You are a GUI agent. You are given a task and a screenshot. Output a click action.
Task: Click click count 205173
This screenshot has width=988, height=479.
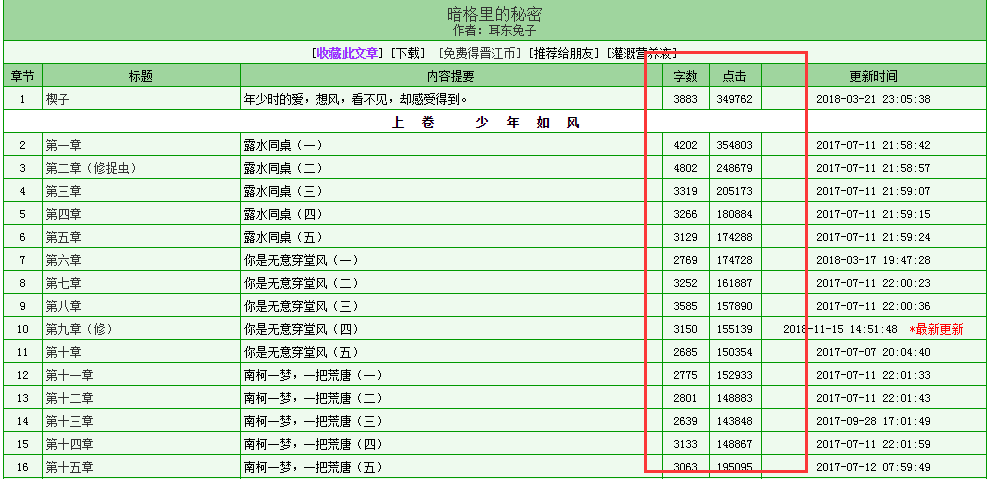click(x=735, y=191)
